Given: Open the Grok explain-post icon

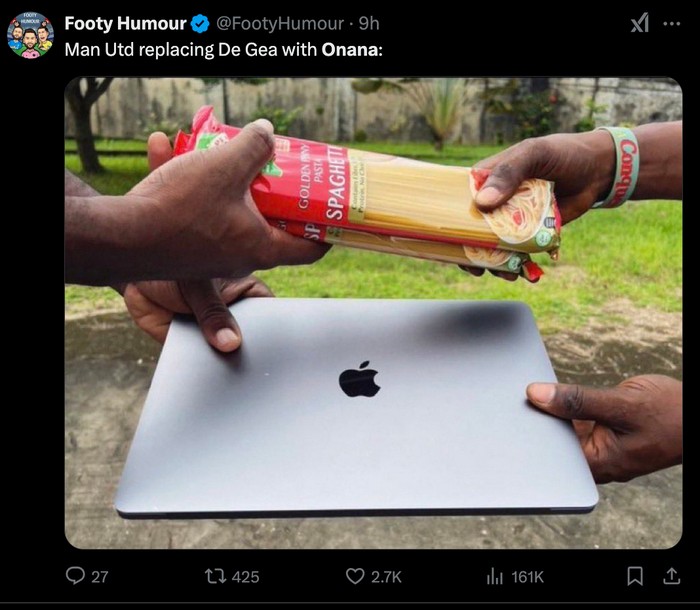Looking at the screenshot, I should 640,23.
